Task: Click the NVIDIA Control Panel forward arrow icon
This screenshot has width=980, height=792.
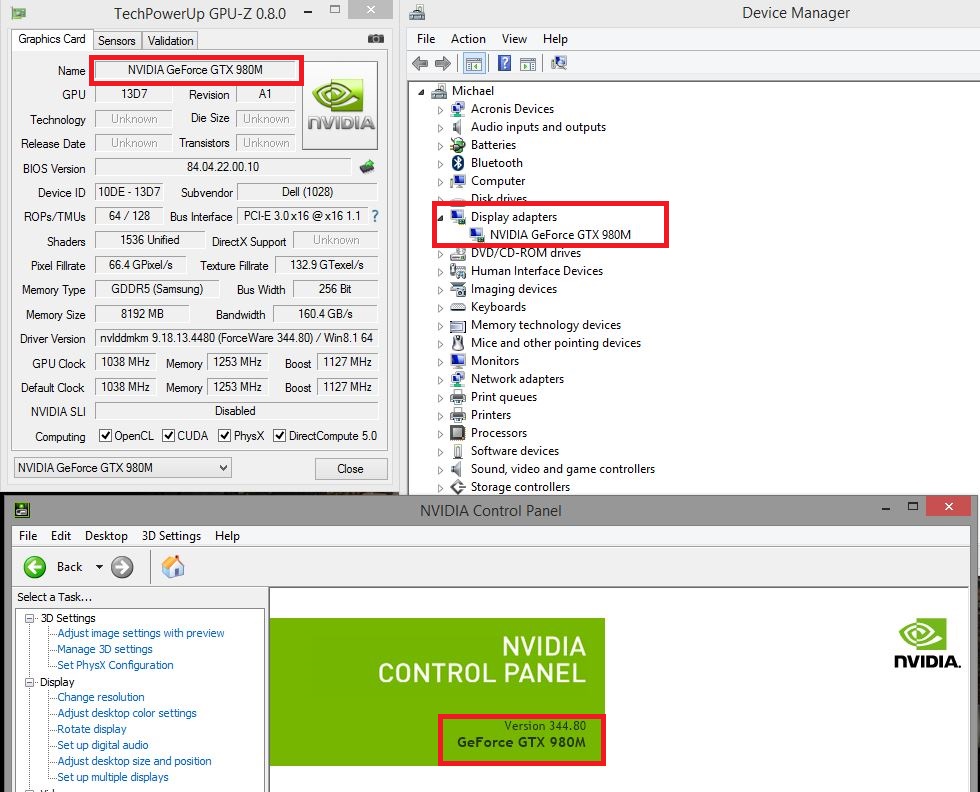Action: (x=122, y=567)
